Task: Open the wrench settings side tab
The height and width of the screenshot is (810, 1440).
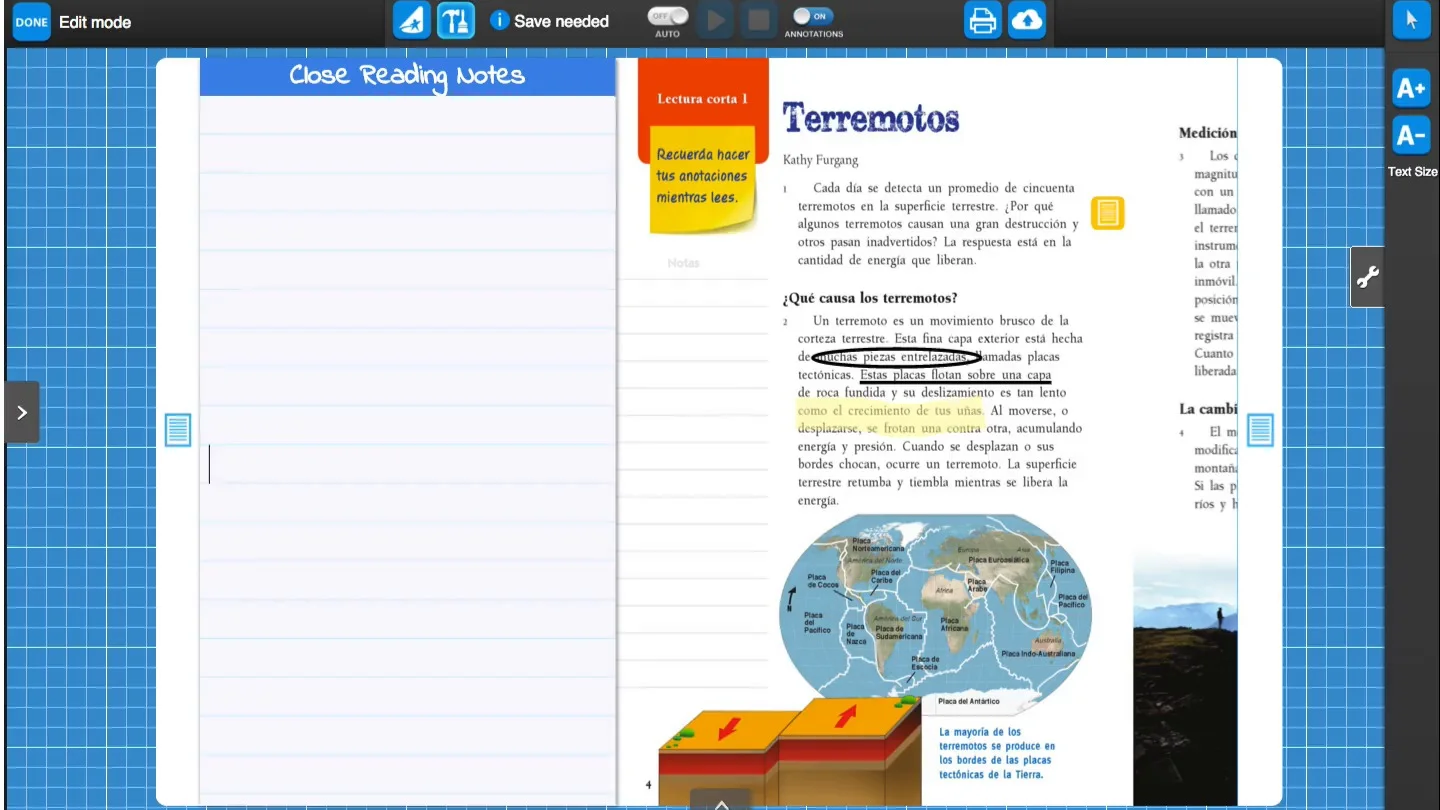Action: click(1367, 277)
